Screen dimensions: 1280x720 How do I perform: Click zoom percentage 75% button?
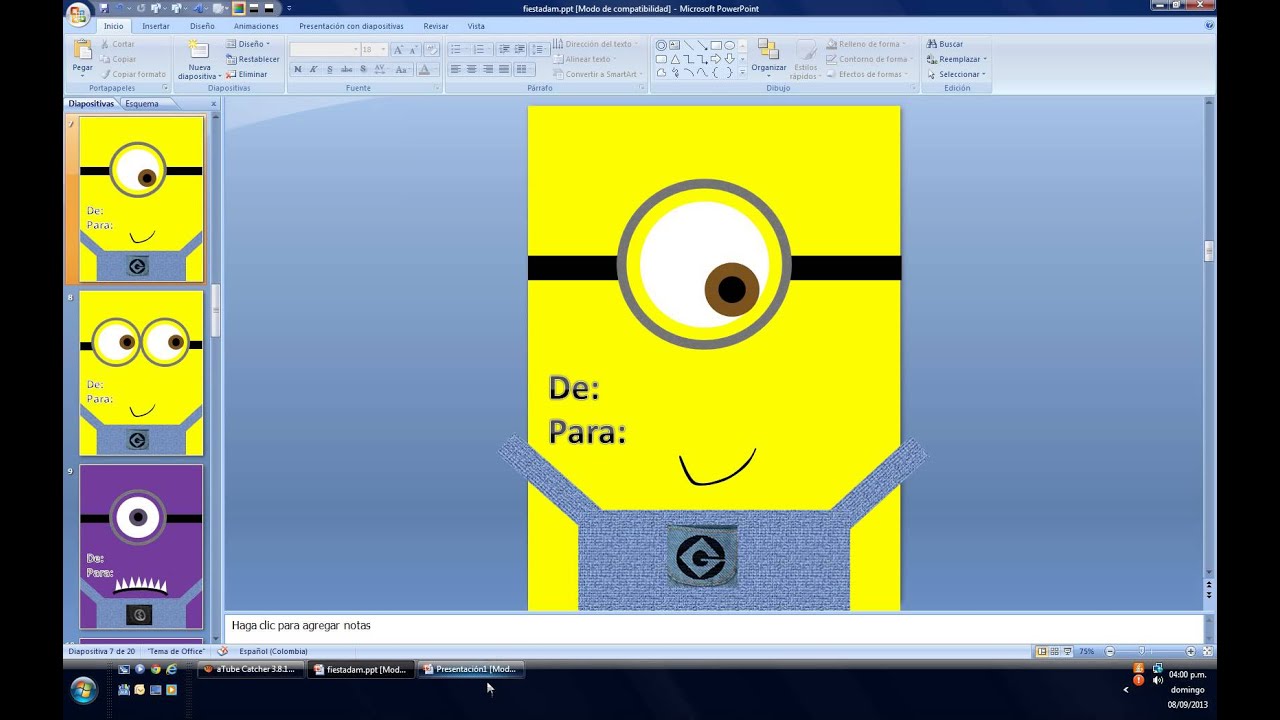(x=1086, y=651)
